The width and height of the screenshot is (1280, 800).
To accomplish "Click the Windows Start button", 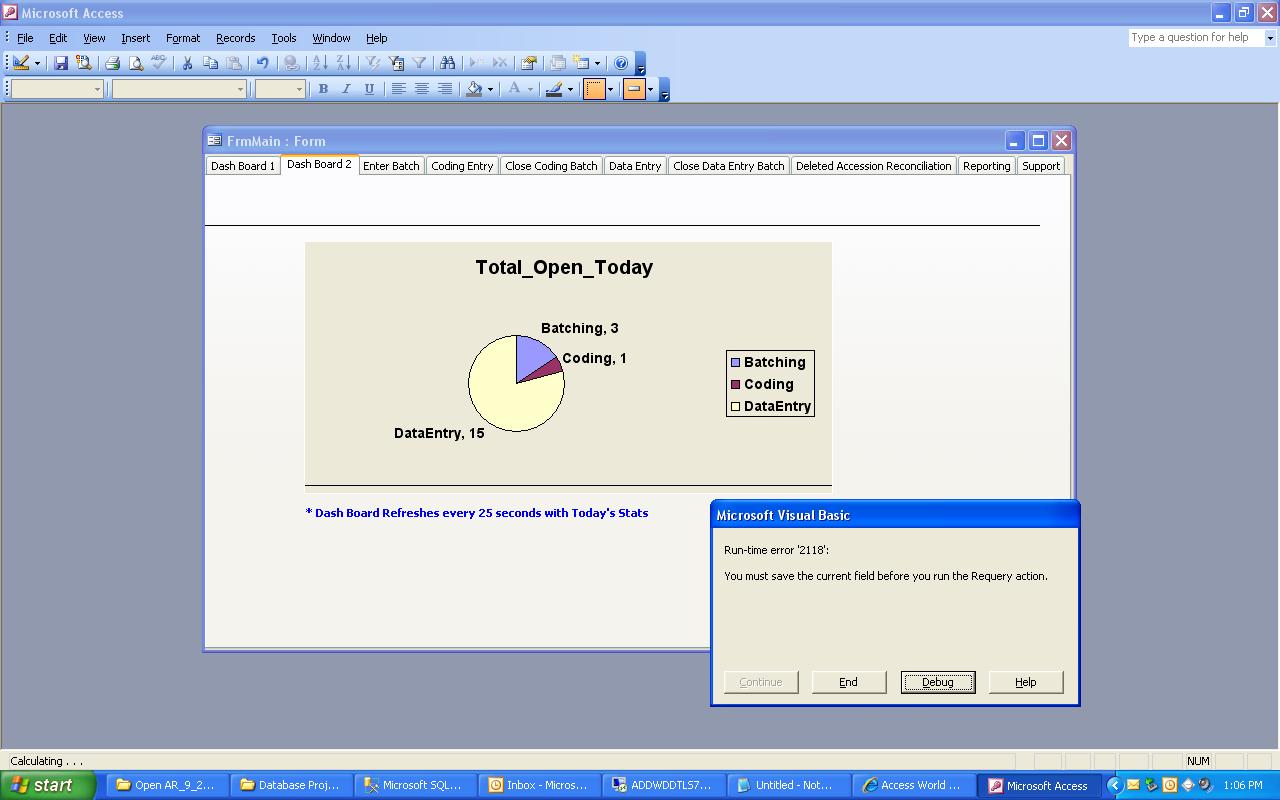I will click(48, 785).
